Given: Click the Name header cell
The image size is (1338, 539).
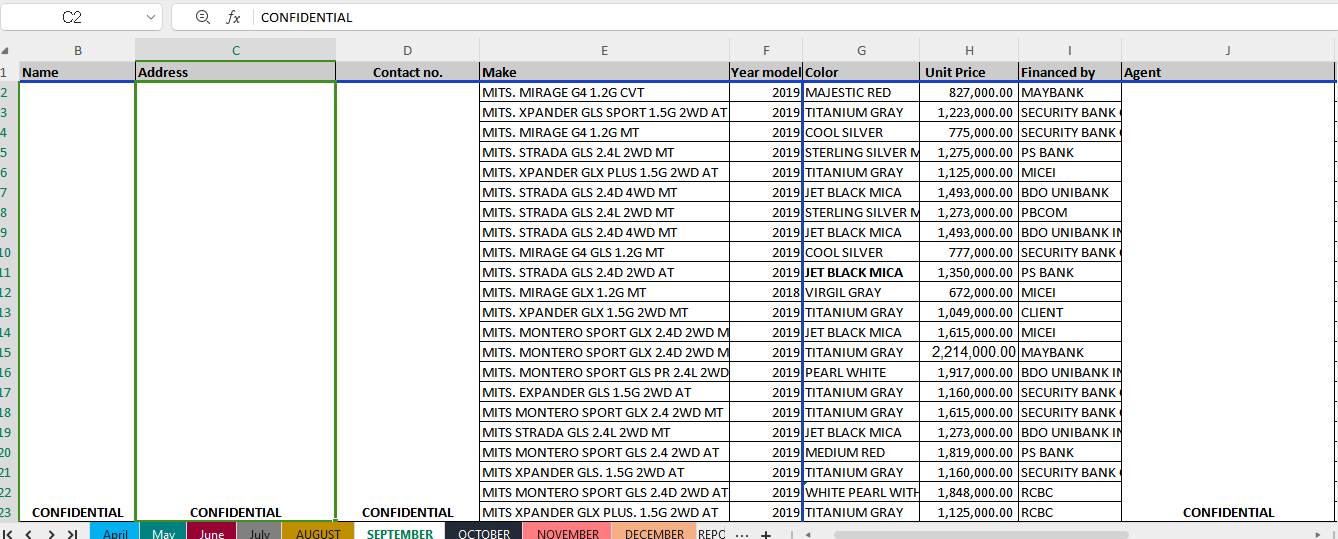Looking at the screenshot, I should 78,72.
